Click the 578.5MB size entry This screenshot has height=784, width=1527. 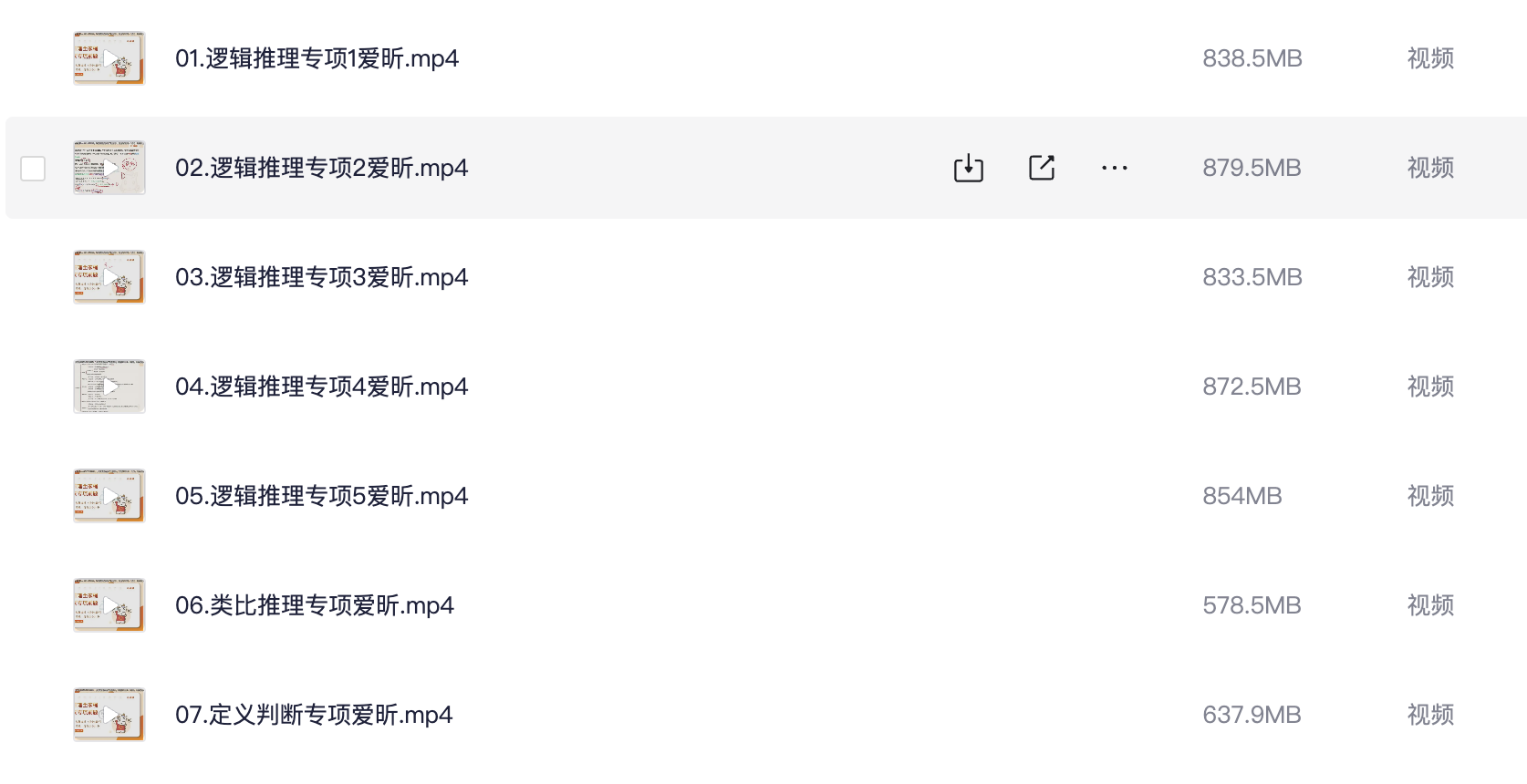tap(1252, 605)
